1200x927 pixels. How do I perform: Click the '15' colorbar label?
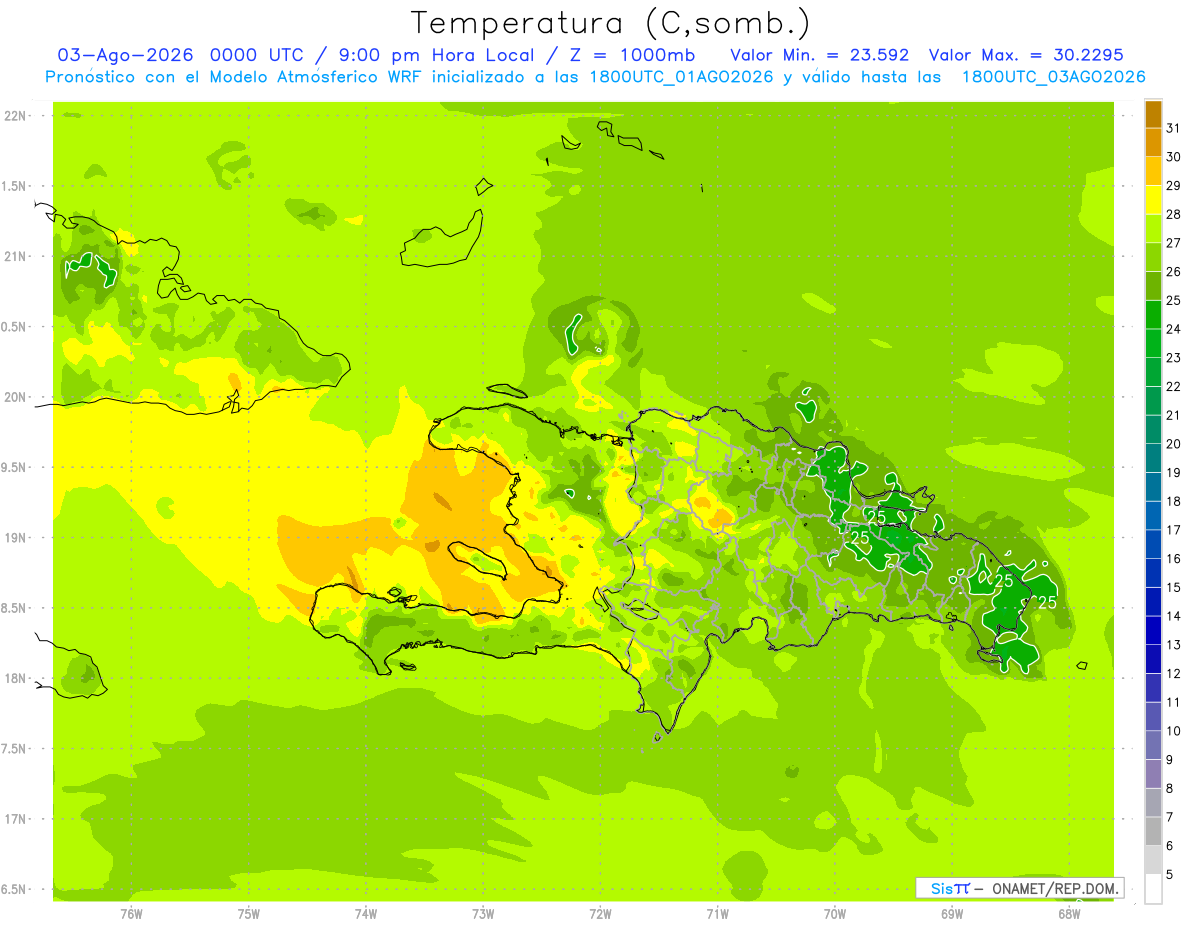[1173, 587]
